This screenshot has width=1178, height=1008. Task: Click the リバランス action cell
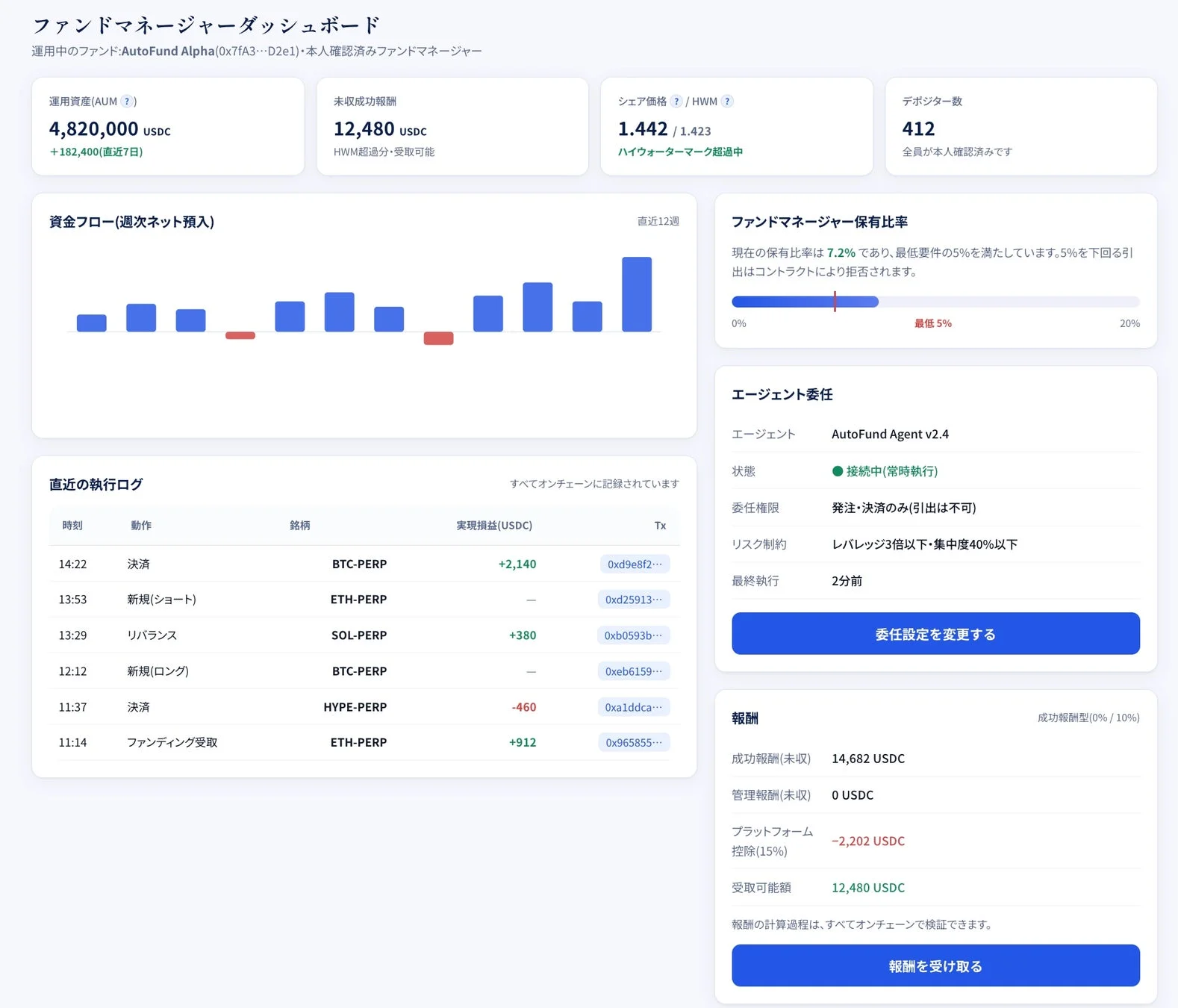(x=152, y=635)
